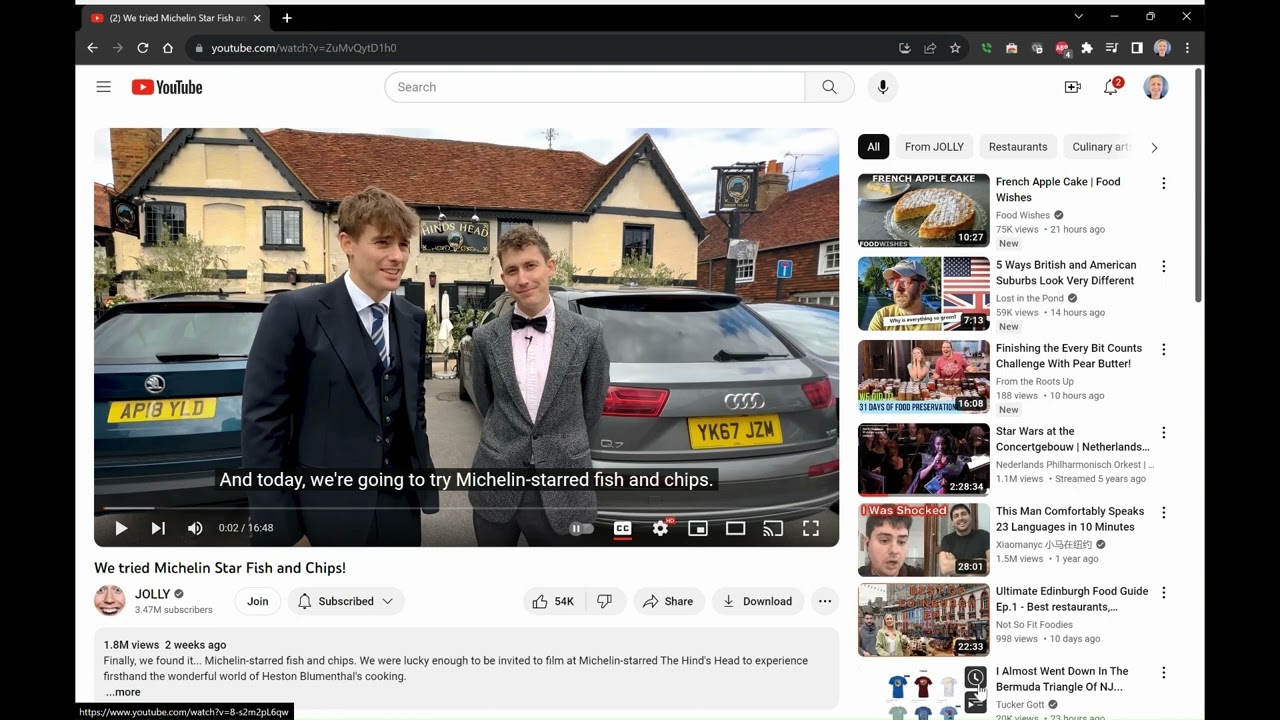Share this page from address bar

click(930, 48)
